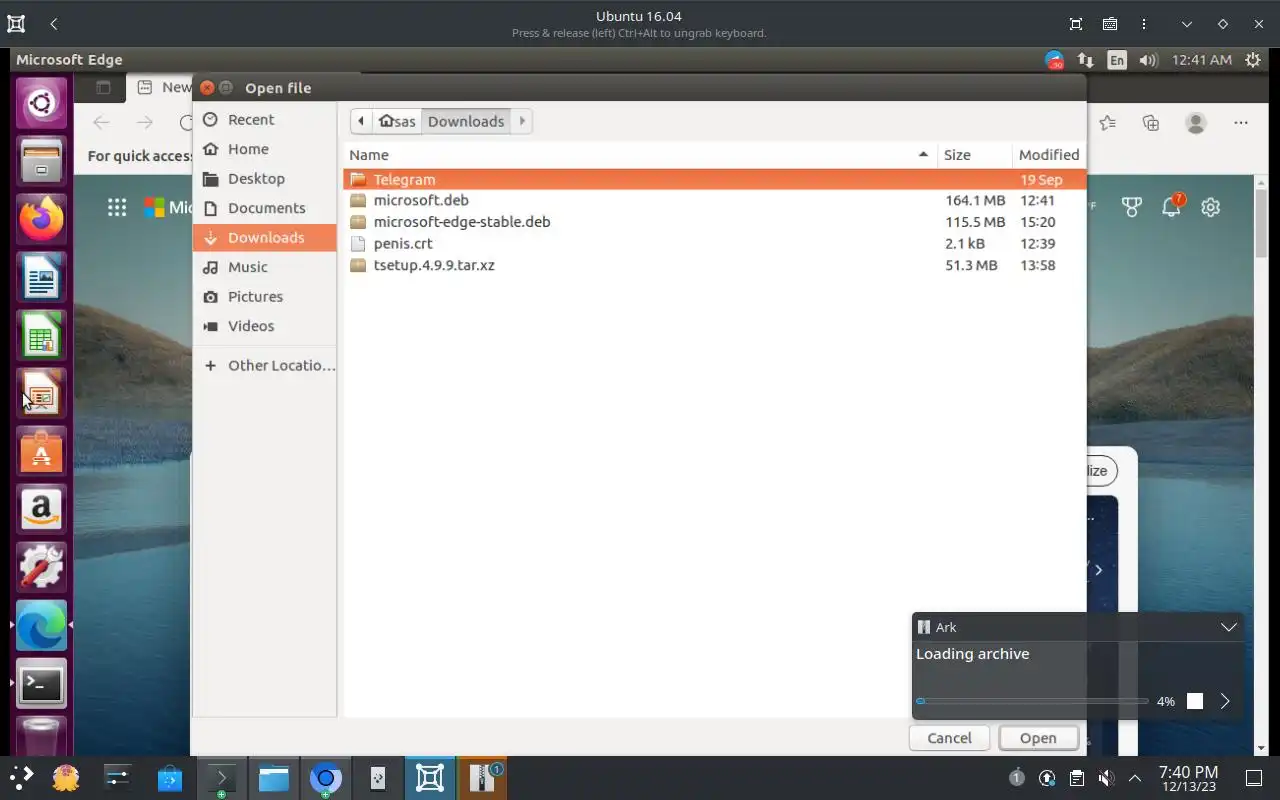
Task: Sort by Size column header
Action: tap(975, 155)
